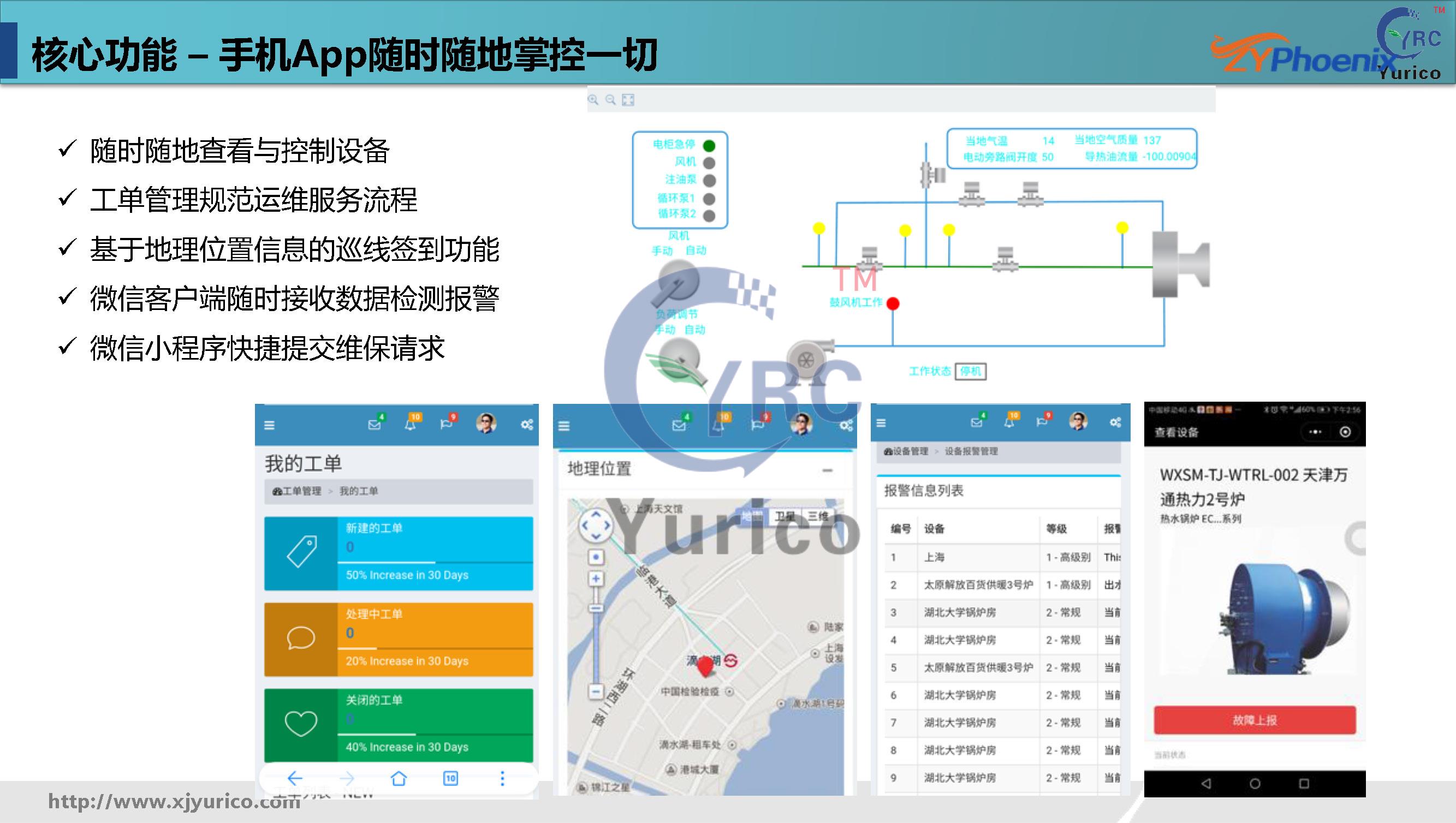
Task: Click the 导热油流量 -100.00904 reading
Action: pos(1140,157)
